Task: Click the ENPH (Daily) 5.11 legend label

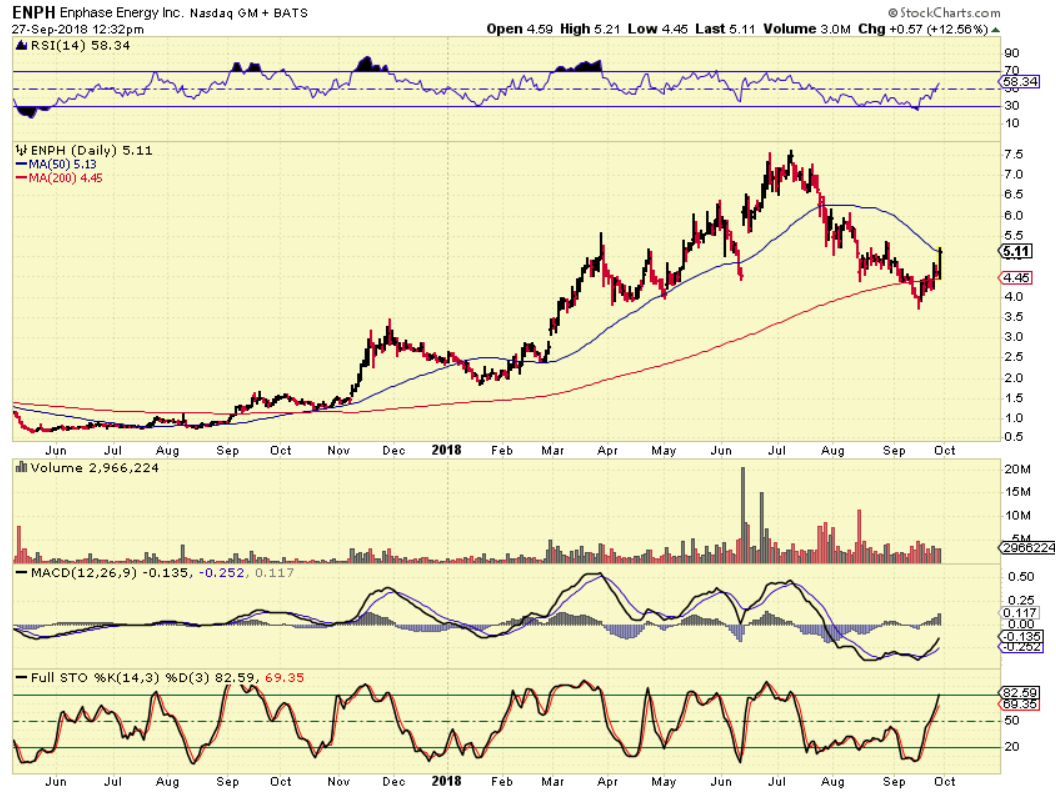Action: tap(91, 150)
